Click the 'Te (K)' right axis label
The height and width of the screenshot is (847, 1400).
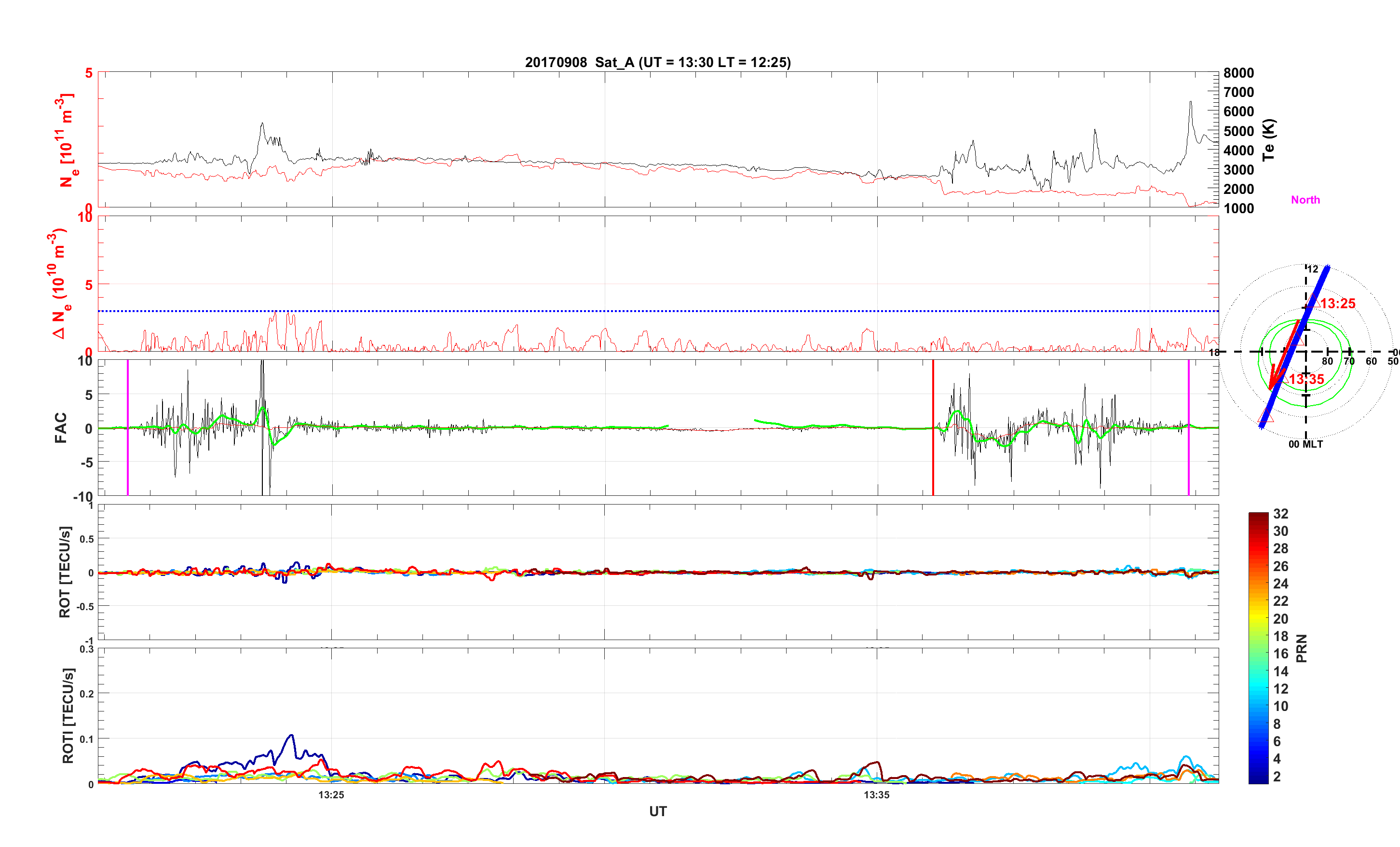[x=1269, y=140]
